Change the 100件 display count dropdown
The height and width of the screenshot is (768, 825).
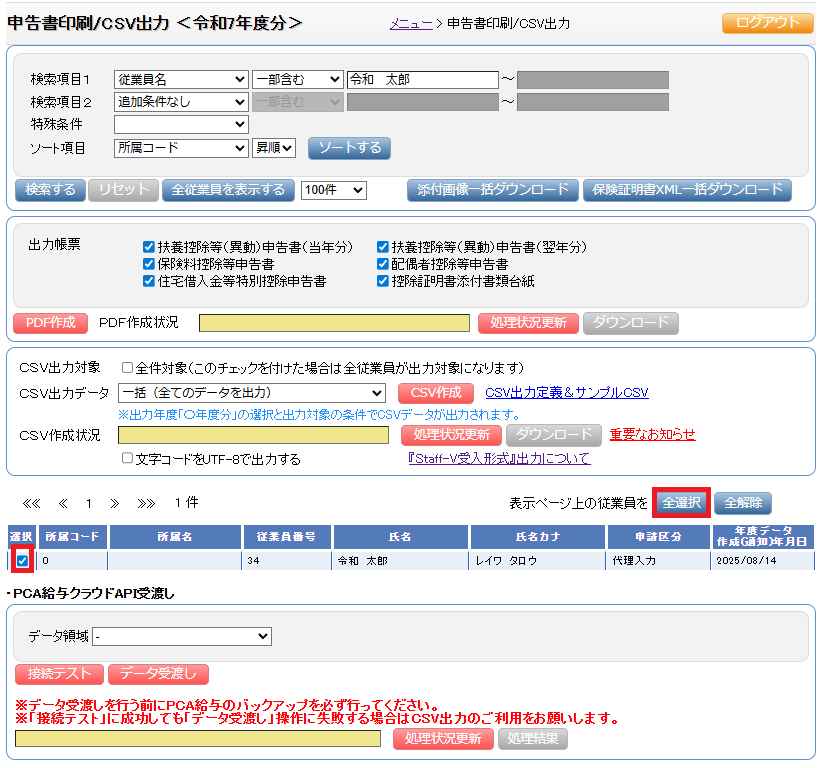point(334,190)
